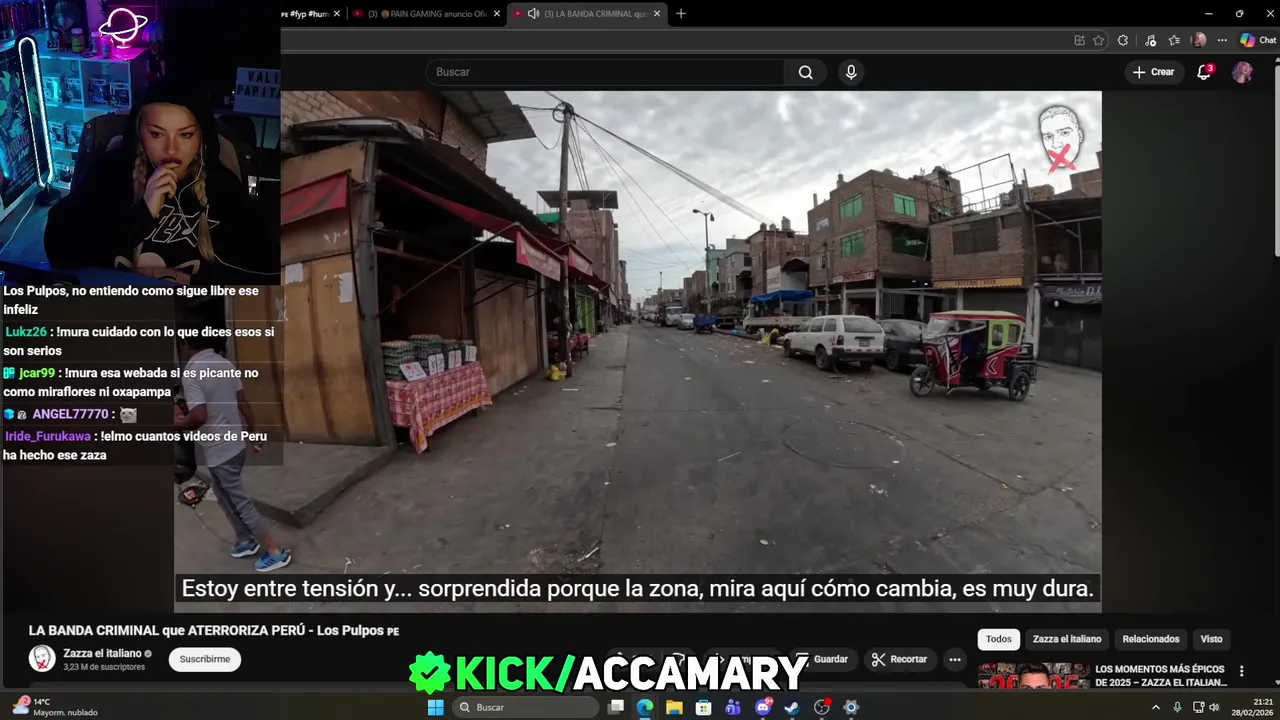The image size is (1280, 720).
Task: Switch to PAIN GAMING anuncio tab
Action: (426, 14)
